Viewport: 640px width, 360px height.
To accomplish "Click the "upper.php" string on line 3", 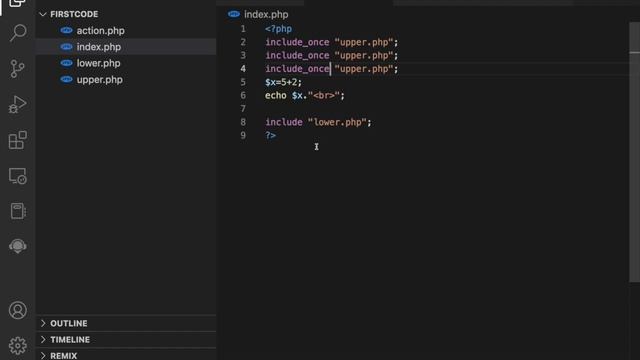I will 364,56.
